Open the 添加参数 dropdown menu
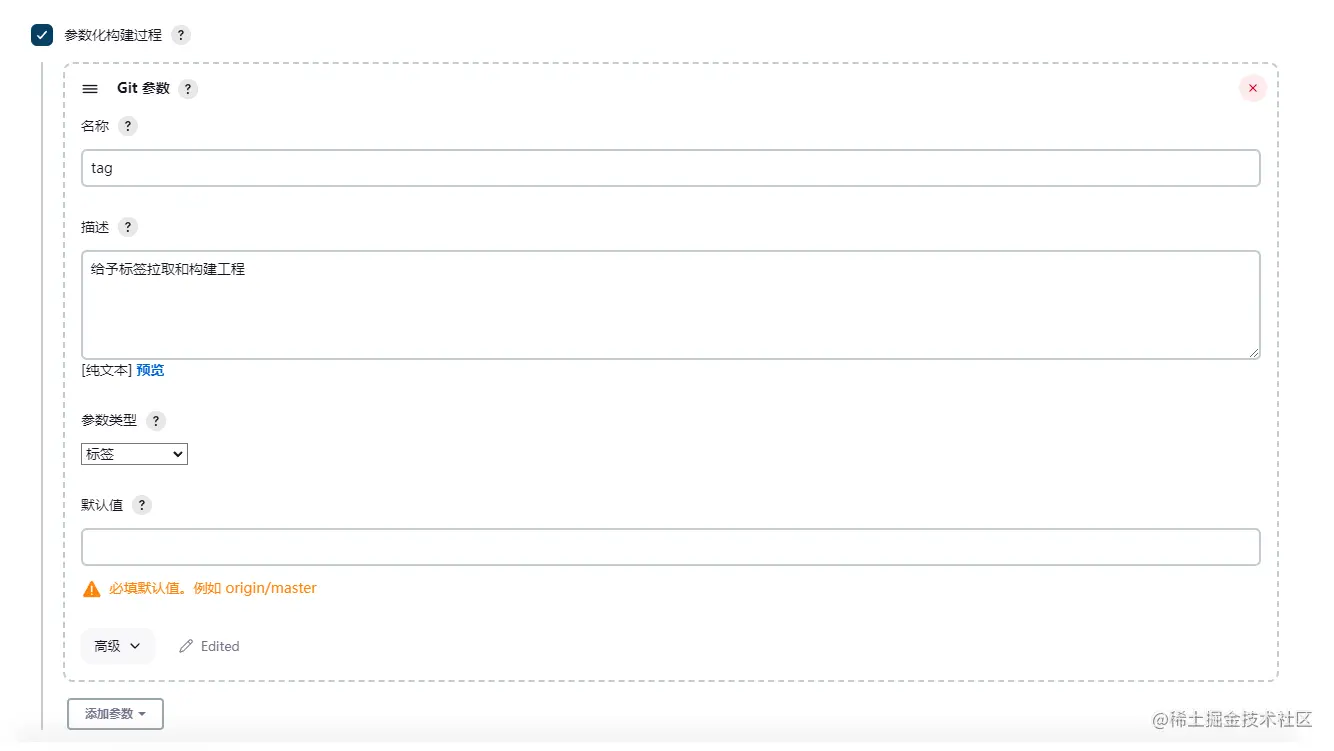The width and height of the screenshot is (1334, 751). pos(115,714)
